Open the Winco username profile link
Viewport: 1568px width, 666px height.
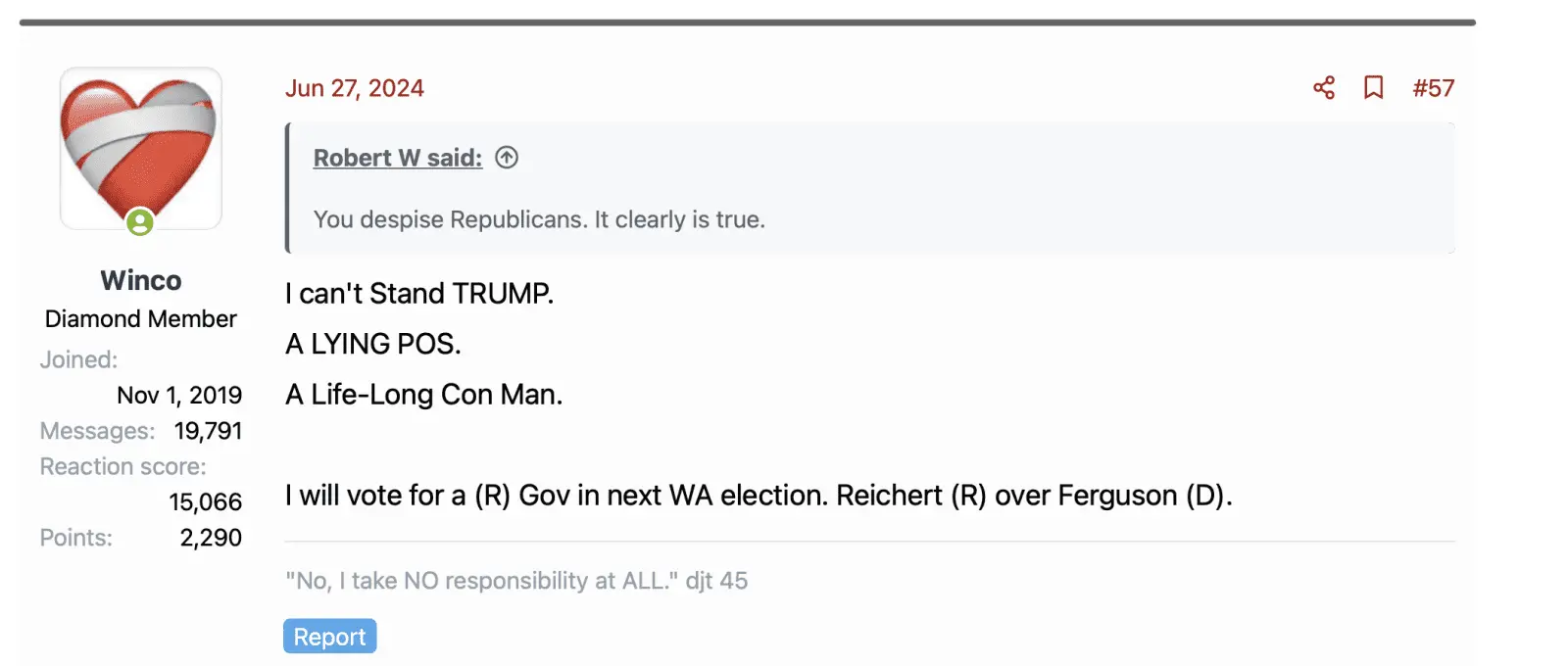141,281
